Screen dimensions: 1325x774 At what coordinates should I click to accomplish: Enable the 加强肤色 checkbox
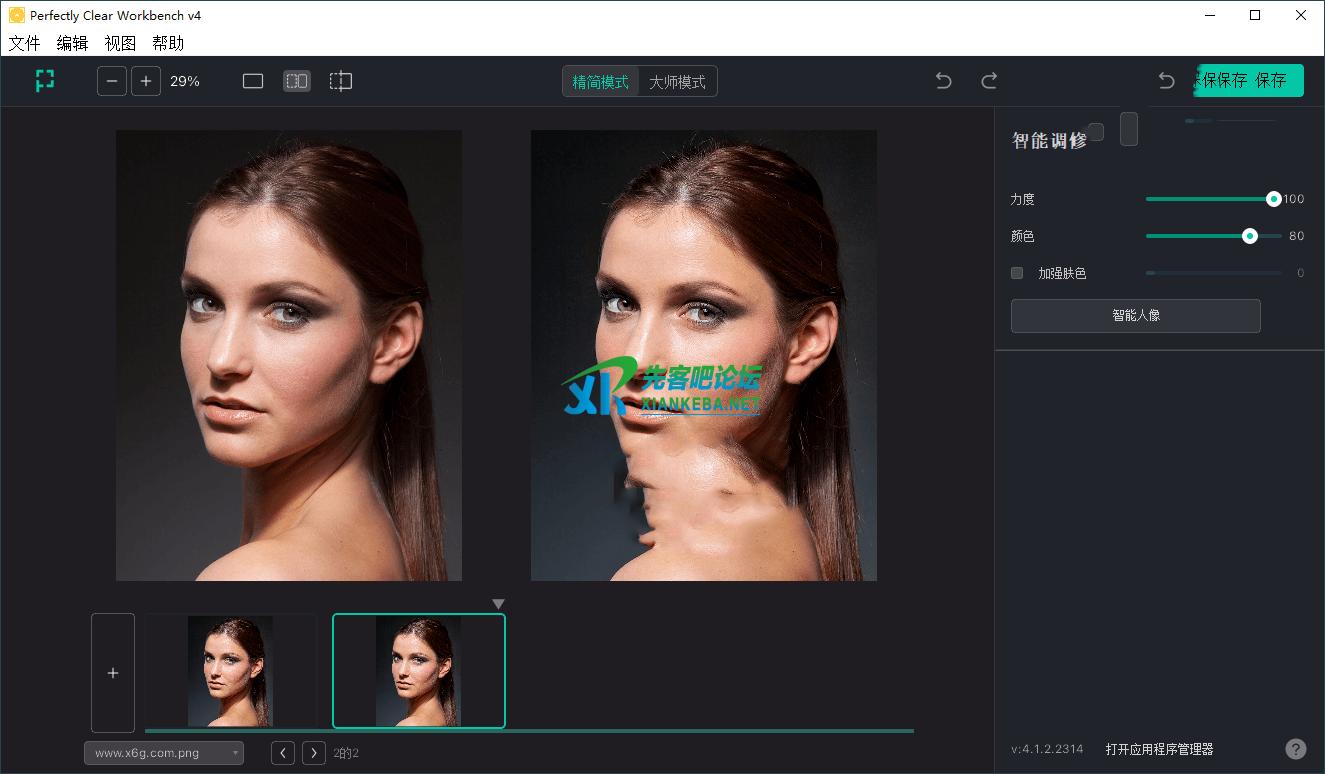pos(1017,273)
